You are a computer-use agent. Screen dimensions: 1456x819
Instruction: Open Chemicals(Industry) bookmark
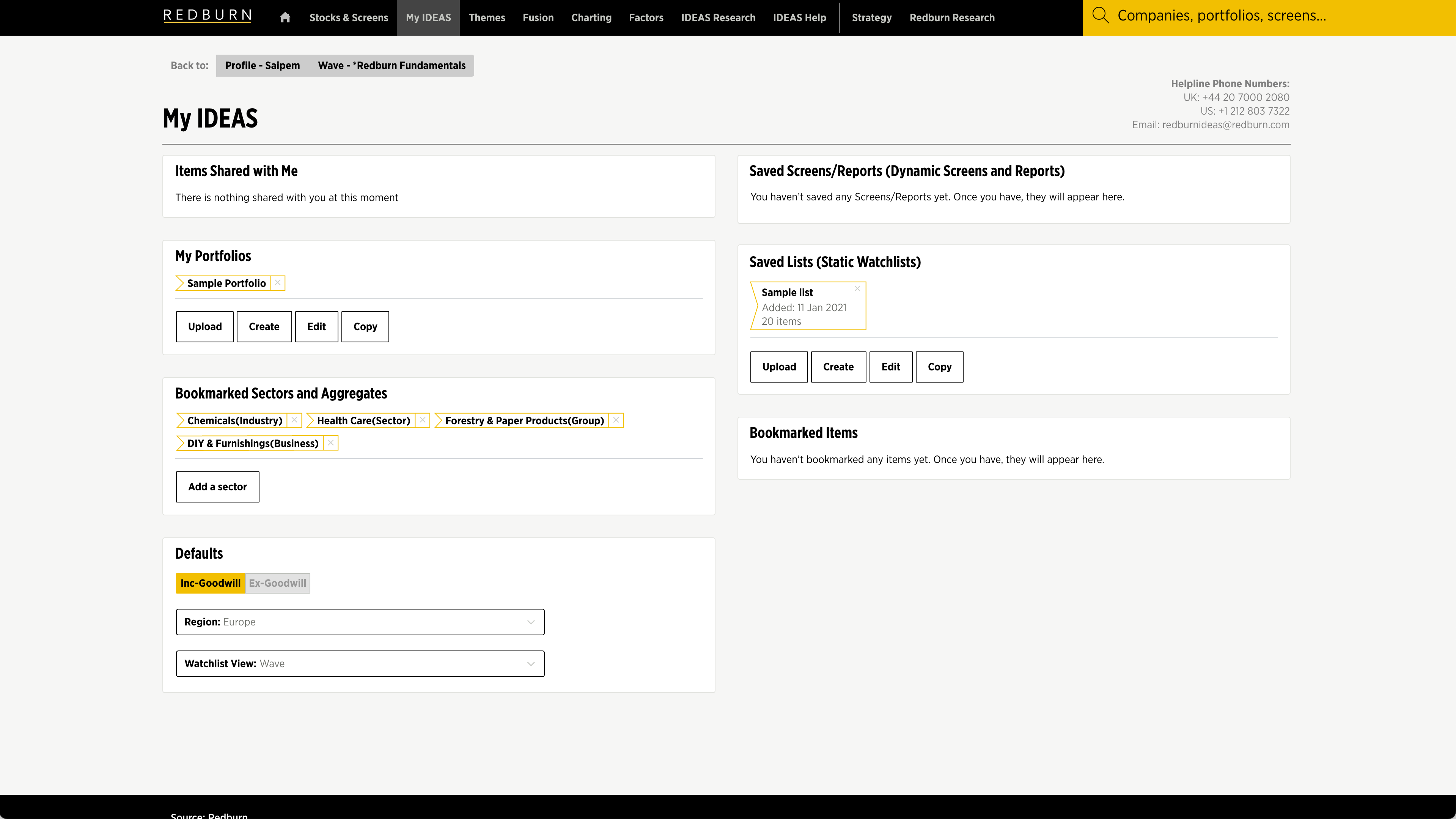[x=234, y=420]
